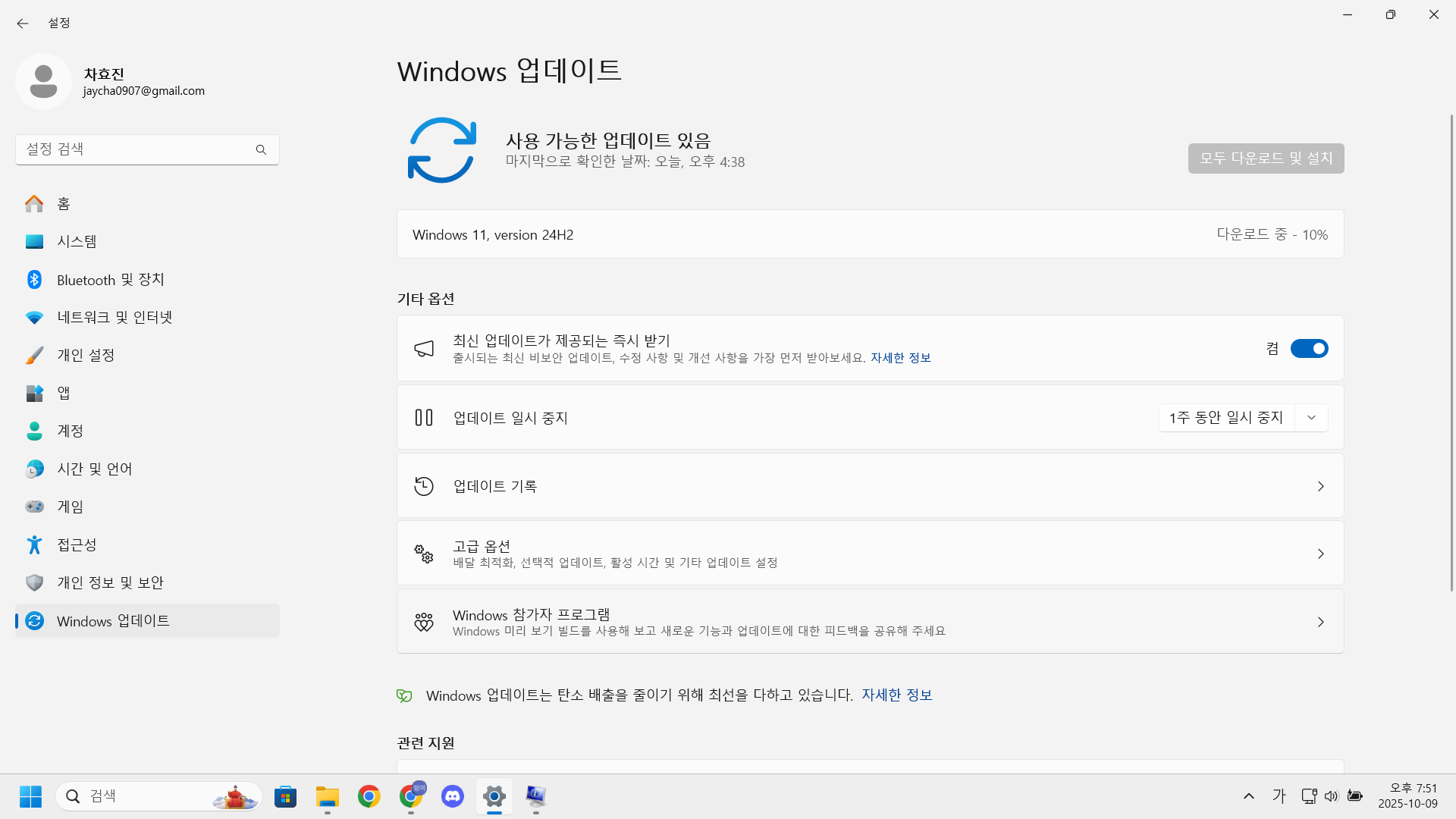The height and width of the screenshot is (819, 1456).
Task: Open clock and date 2025-10-09
Action: (x=1408, y=796)
